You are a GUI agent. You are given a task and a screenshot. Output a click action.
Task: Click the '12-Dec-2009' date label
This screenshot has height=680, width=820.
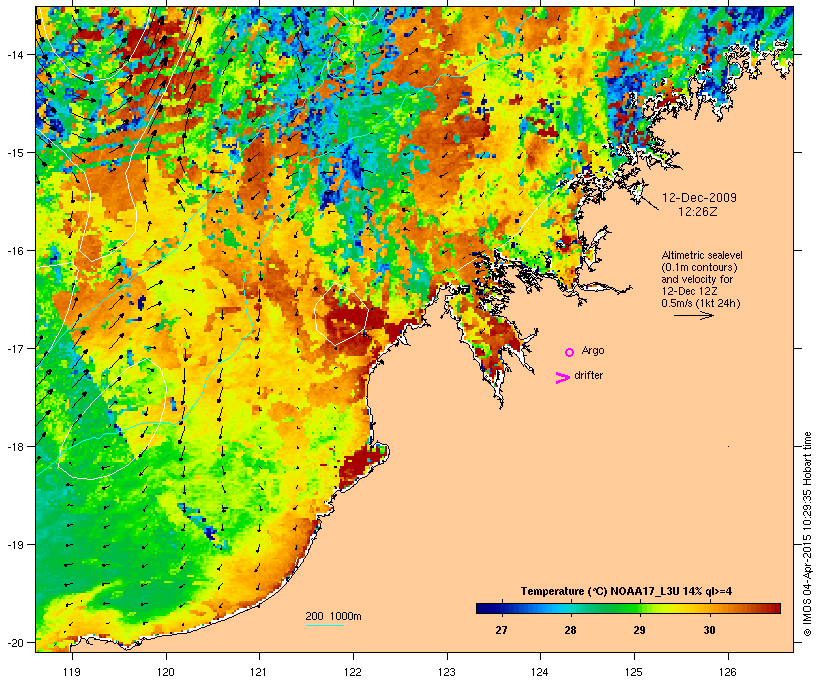point(699,198)
